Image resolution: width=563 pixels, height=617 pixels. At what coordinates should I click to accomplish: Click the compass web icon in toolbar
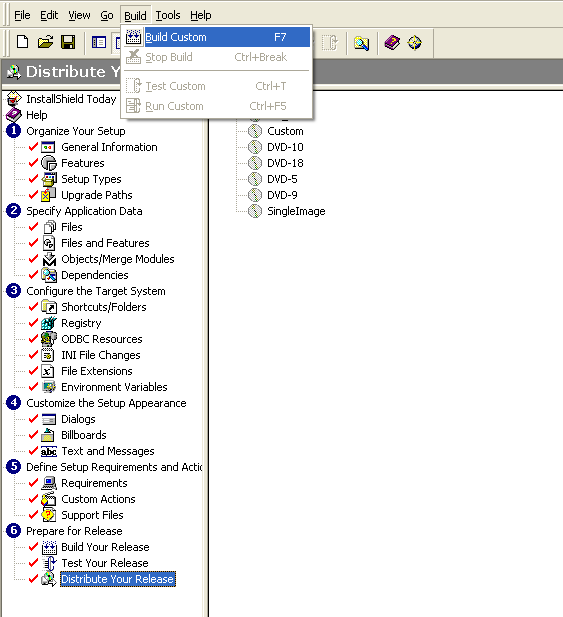coord(415,42)
